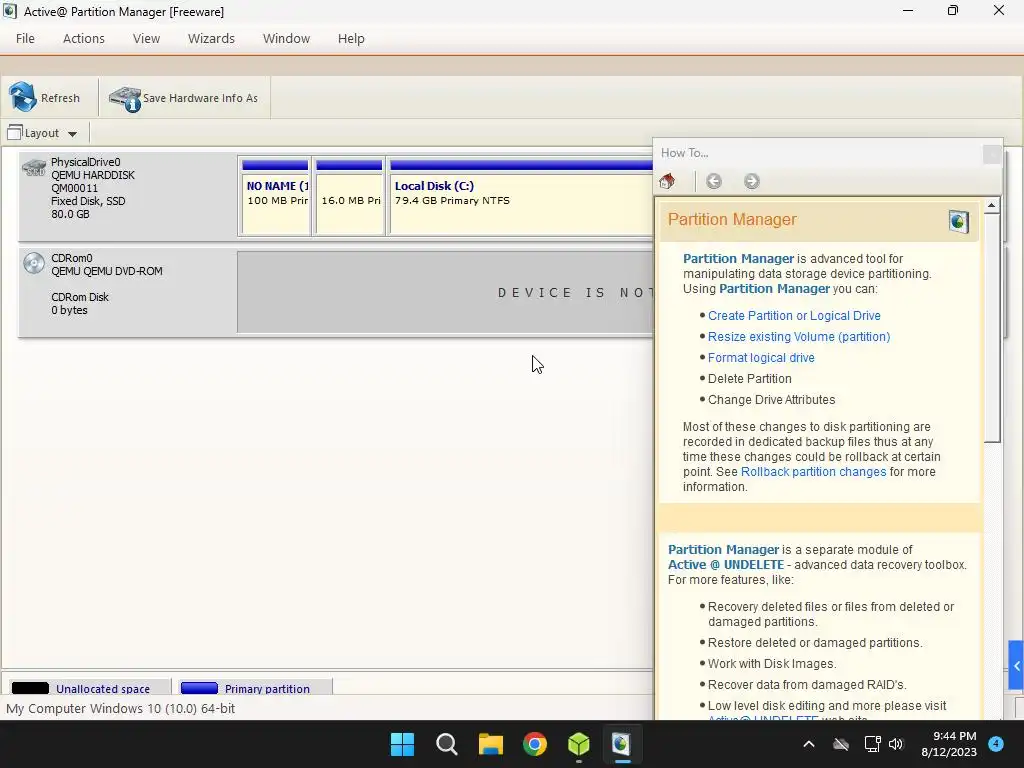1024x768 pixels.
Task: Click the OneDrive tray icon
Action: point(841,744)
